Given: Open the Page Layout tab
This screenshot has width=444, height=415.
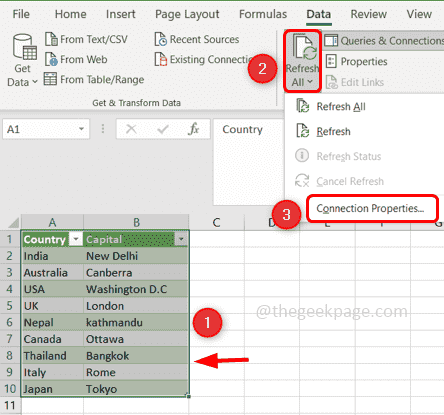Looking at the screenshot, I should pyautogui.click(x=187, y=14).
